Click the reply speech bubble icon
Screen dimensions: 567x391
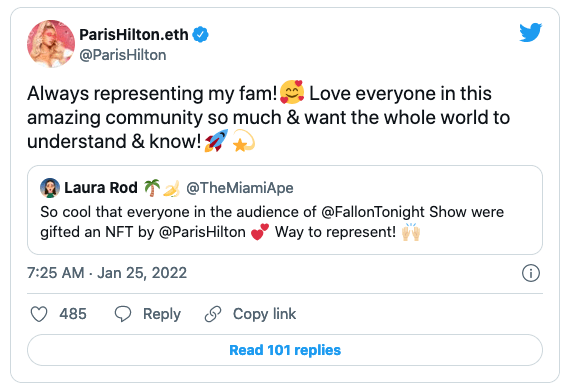click(x=123, y=314)
